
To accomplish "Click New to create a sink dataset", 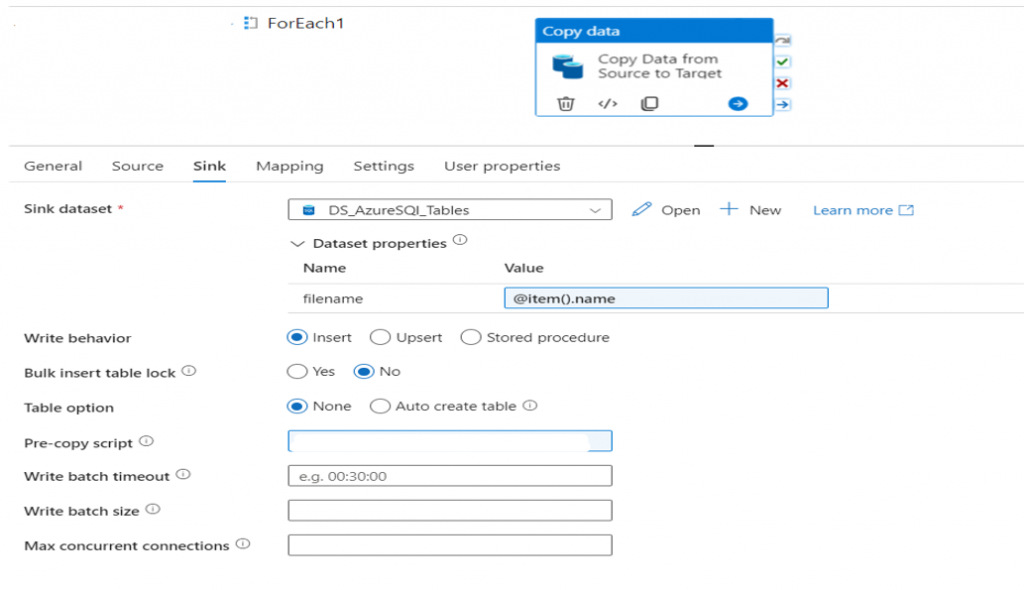I will tap(752, 210).
